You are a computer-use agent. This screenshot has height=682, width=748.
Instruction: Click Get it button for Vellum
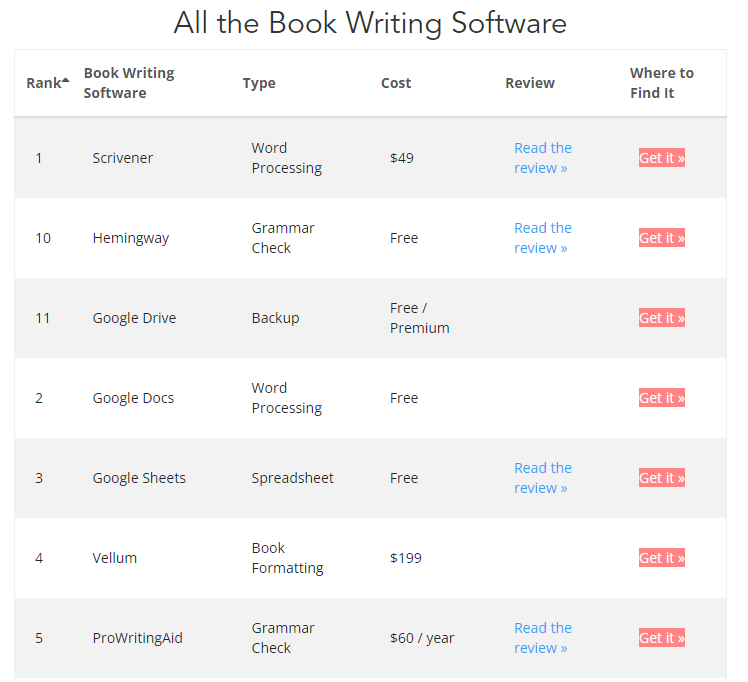point(662,558)
